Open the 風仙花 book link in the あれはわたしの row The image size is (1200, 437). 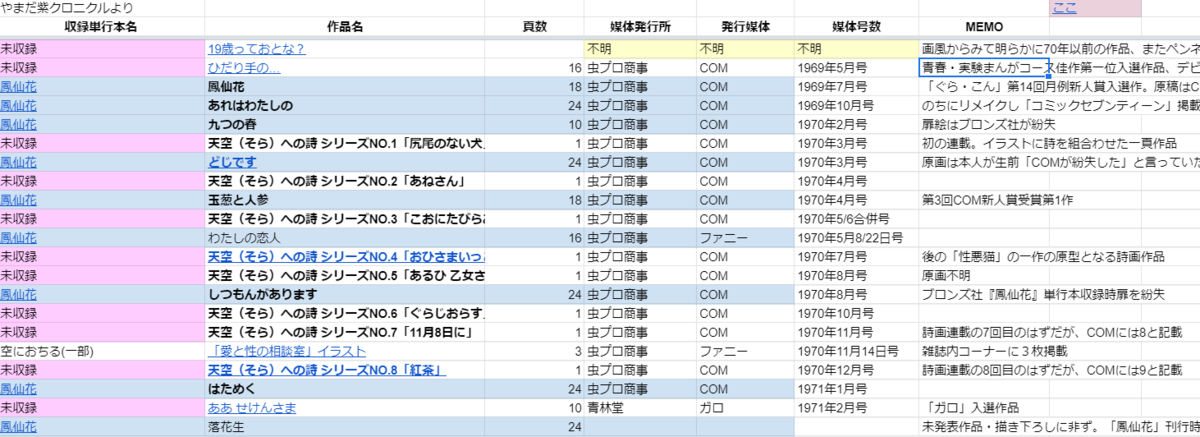(x=19, y=105)
